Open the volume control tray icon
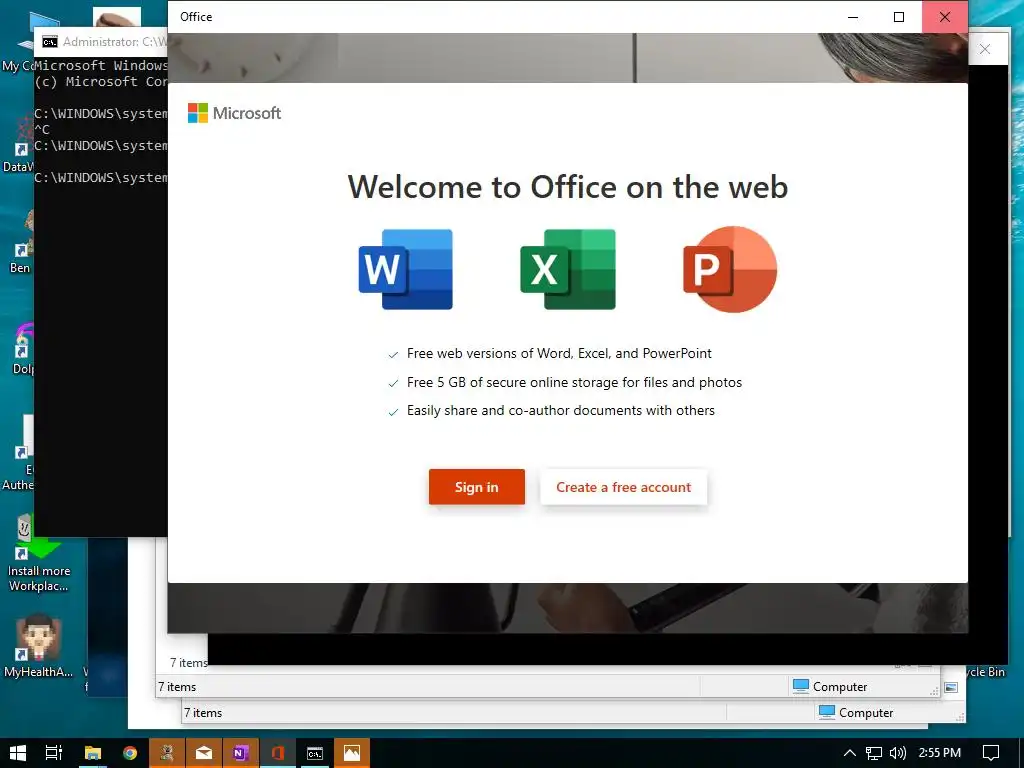Image resolution: width=1024 pixels, height=768 pixels. [898, 753]
